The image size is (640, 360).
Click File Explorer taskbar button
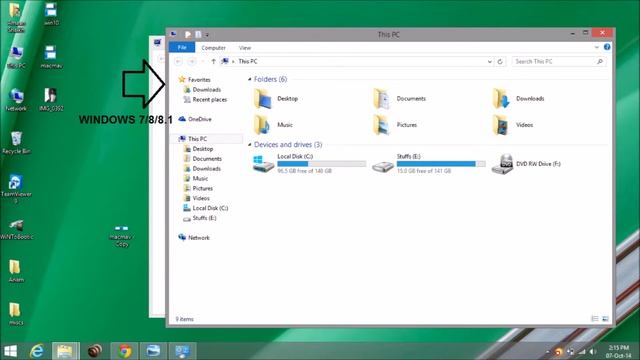(65, 351)
